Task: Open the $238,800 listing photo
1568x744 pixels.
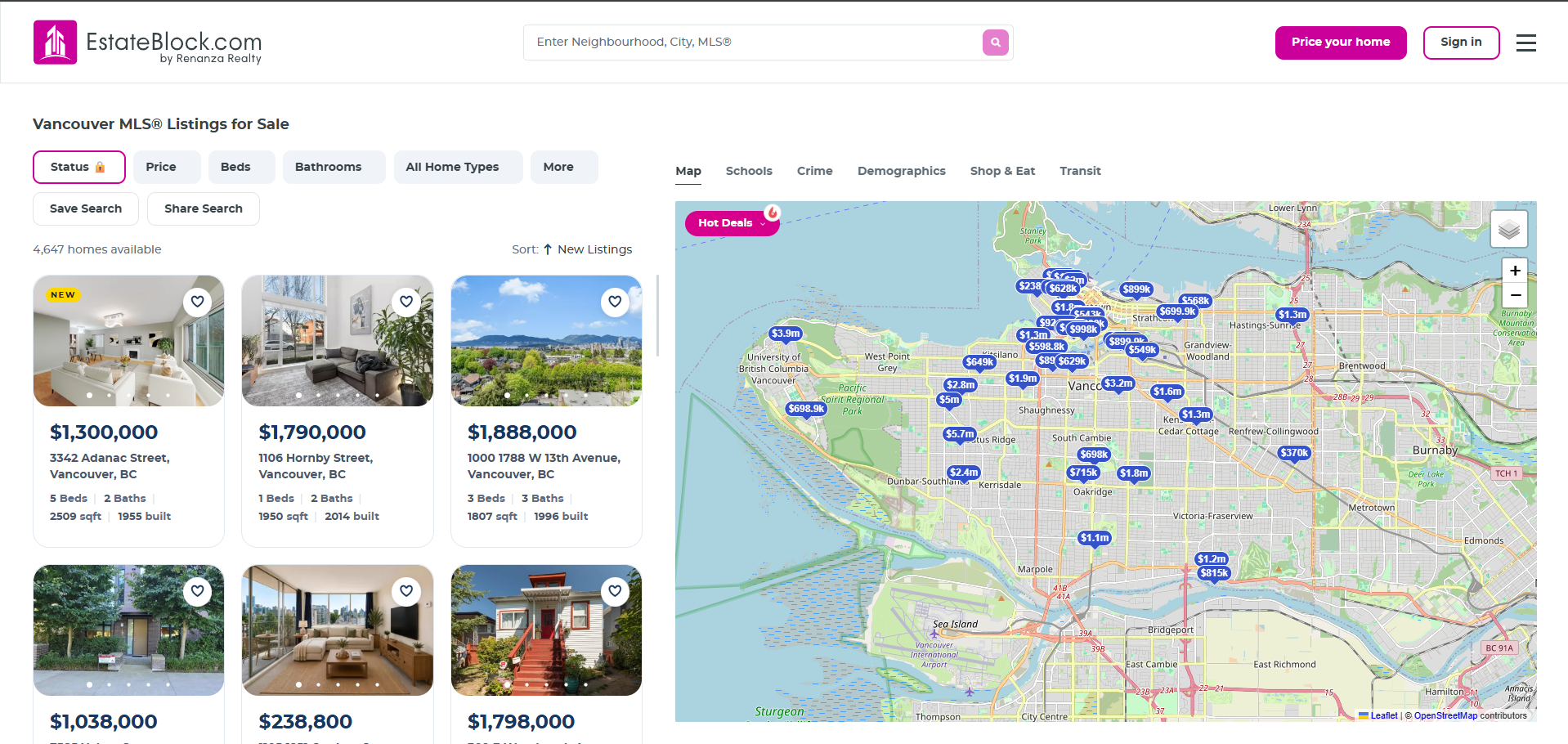Action: pyautogui.click(x=338, y=630)
